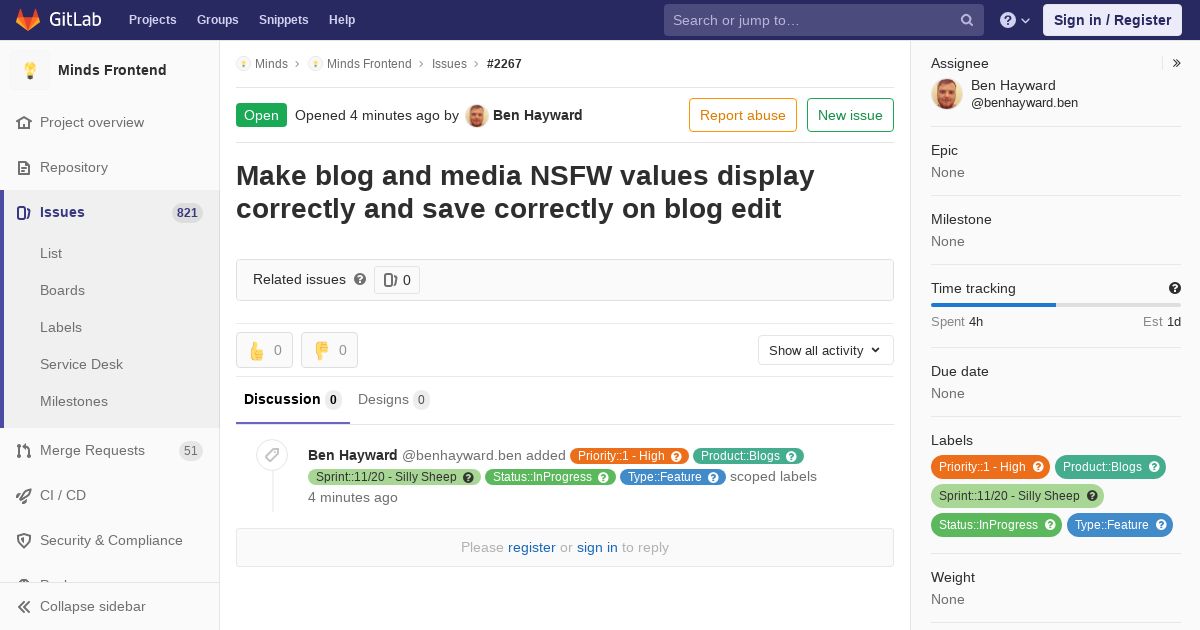Click the Report abuse button
Image resolution: width=1200 pixels, height=630 pixels.
pyautogui.click(x=743, y=115)
